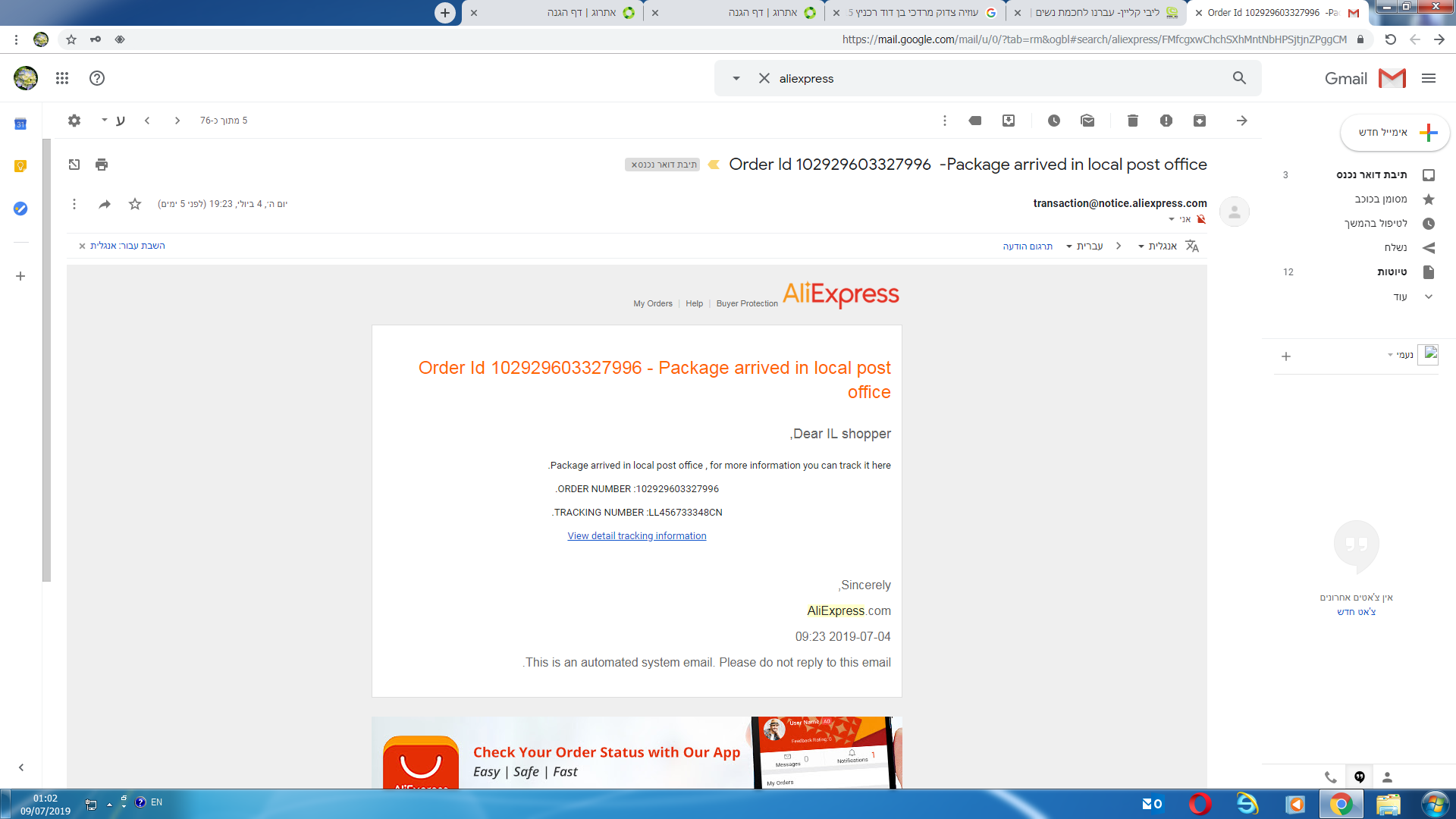Click the snooze clock icon
The height and width of the screenshot is (819, 1456).
pos(1053,121)
